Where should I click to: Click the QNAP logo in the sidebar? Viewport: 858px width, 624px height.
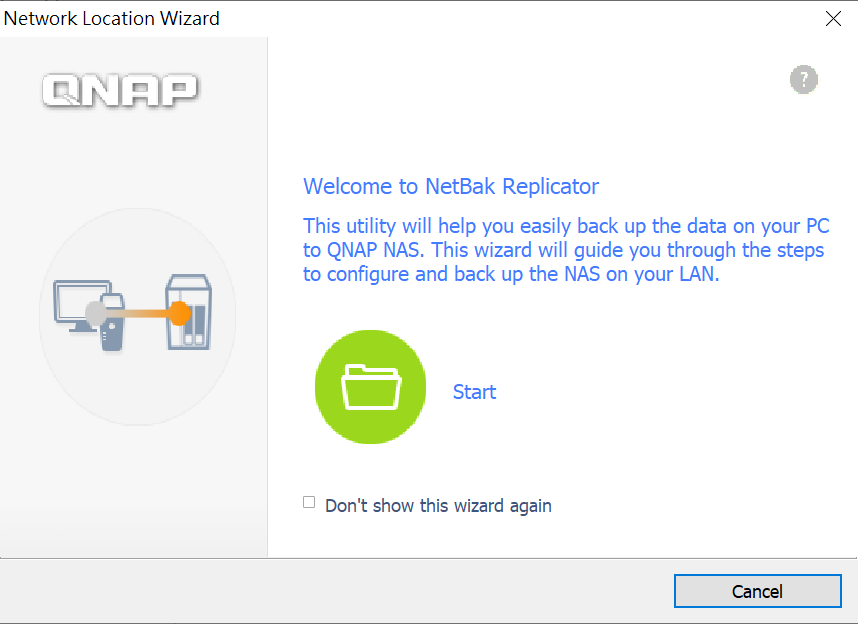point(120,90)
